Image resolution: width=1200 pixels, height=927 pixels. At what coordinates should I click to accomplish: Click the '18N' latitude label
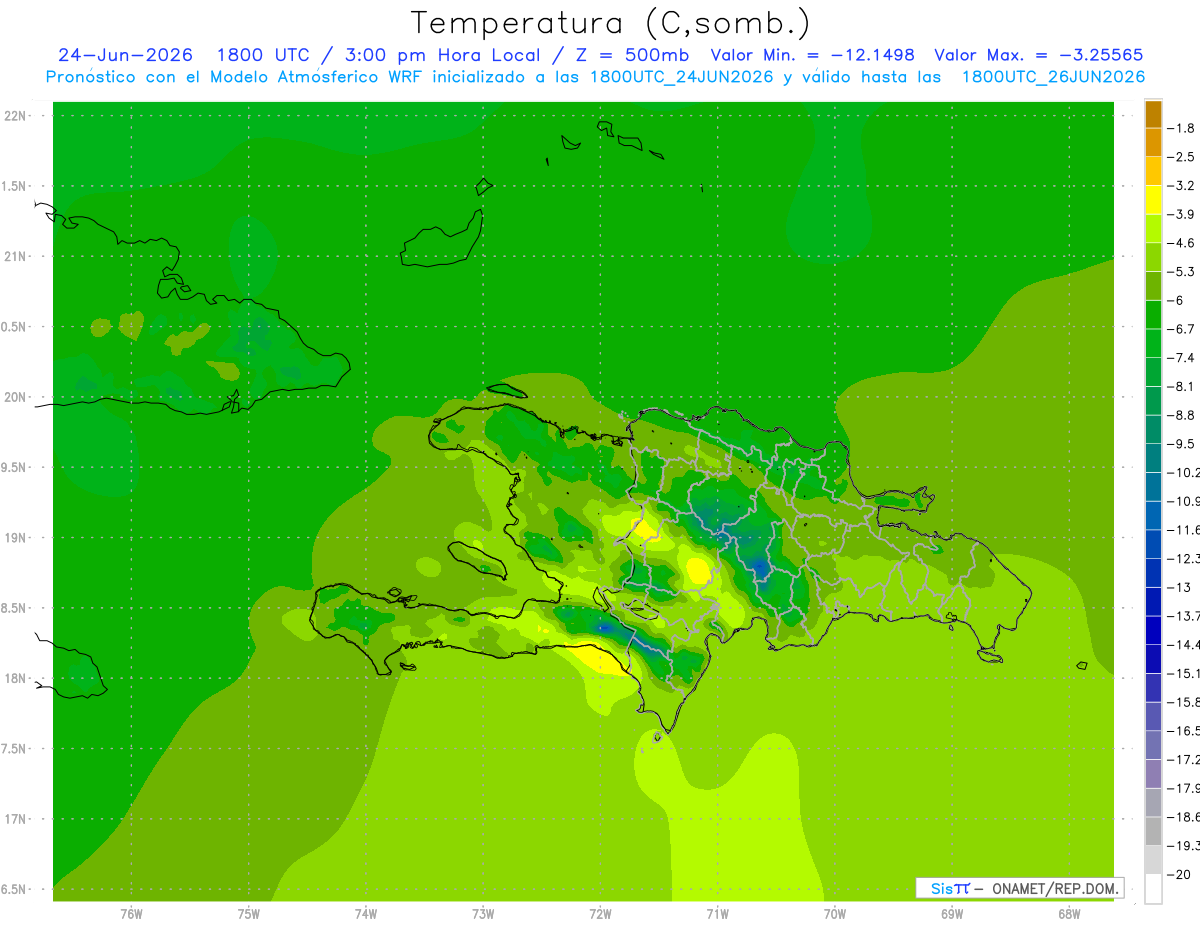pyautogui.click(x=16, y=679)
